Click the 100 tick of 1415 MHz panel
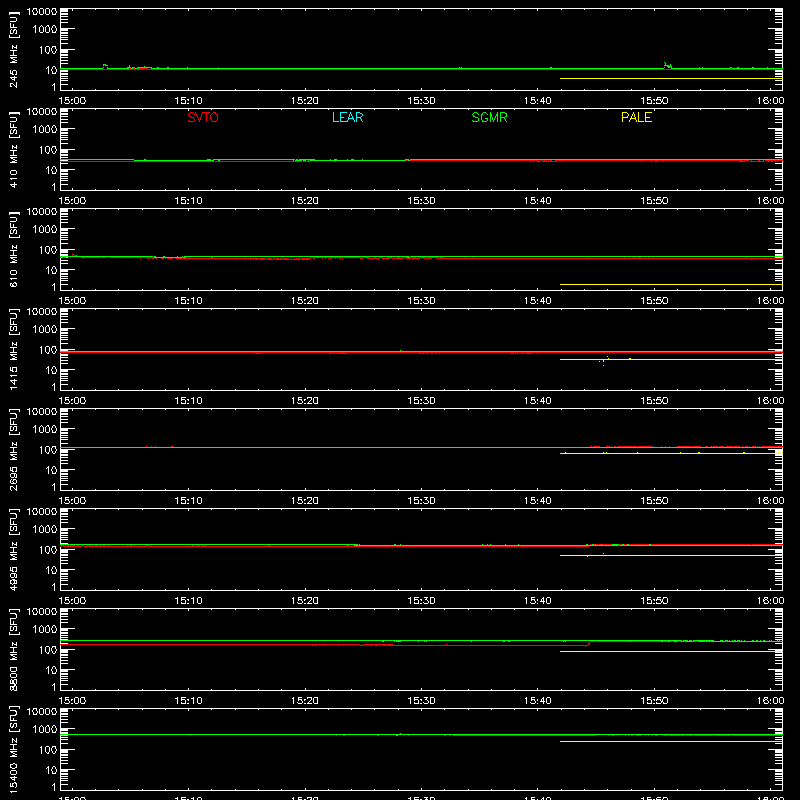 click(x=48, y=350)
